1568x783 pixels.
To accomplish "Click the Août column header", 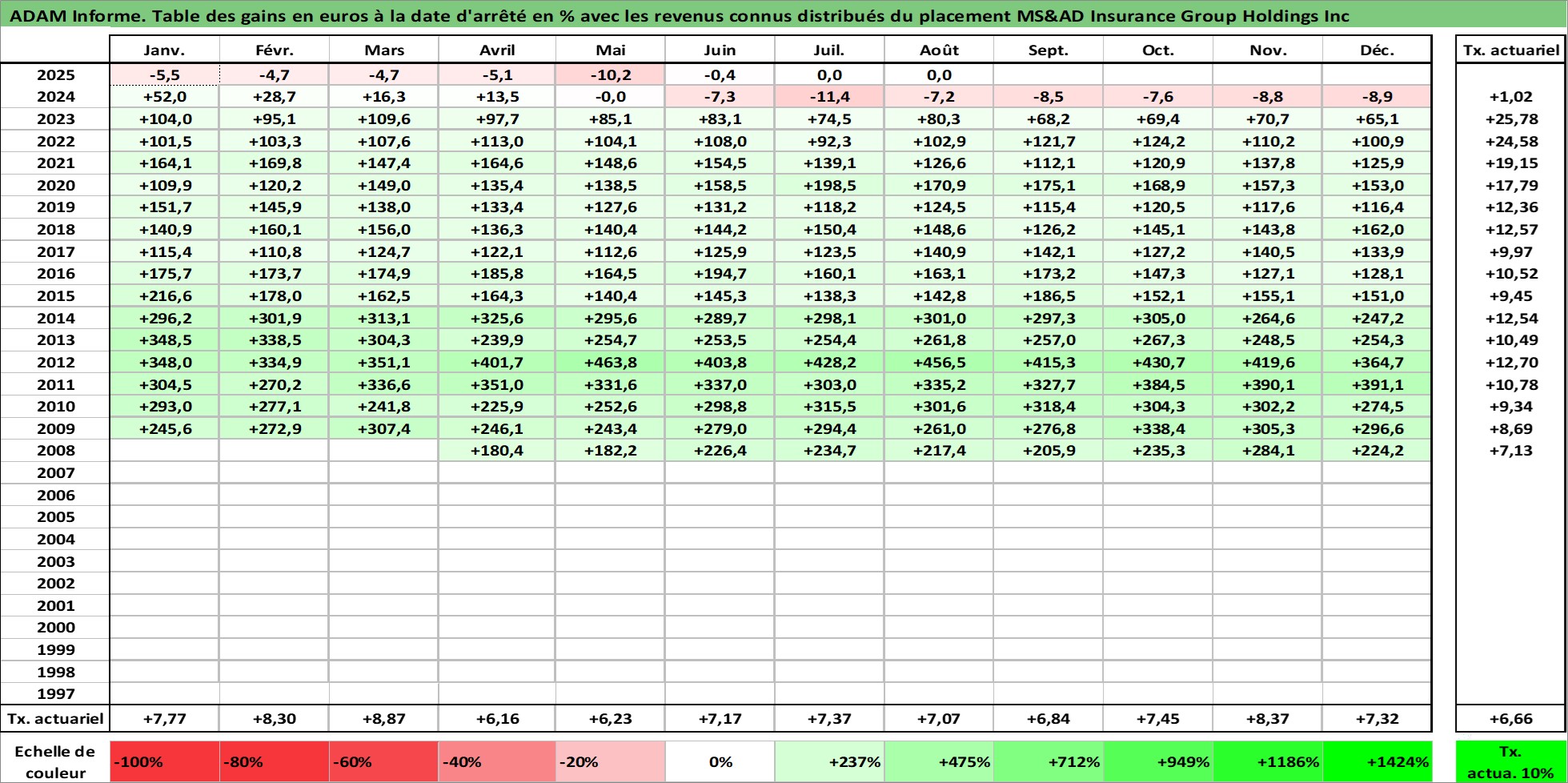I will click(x=939, y=50).
